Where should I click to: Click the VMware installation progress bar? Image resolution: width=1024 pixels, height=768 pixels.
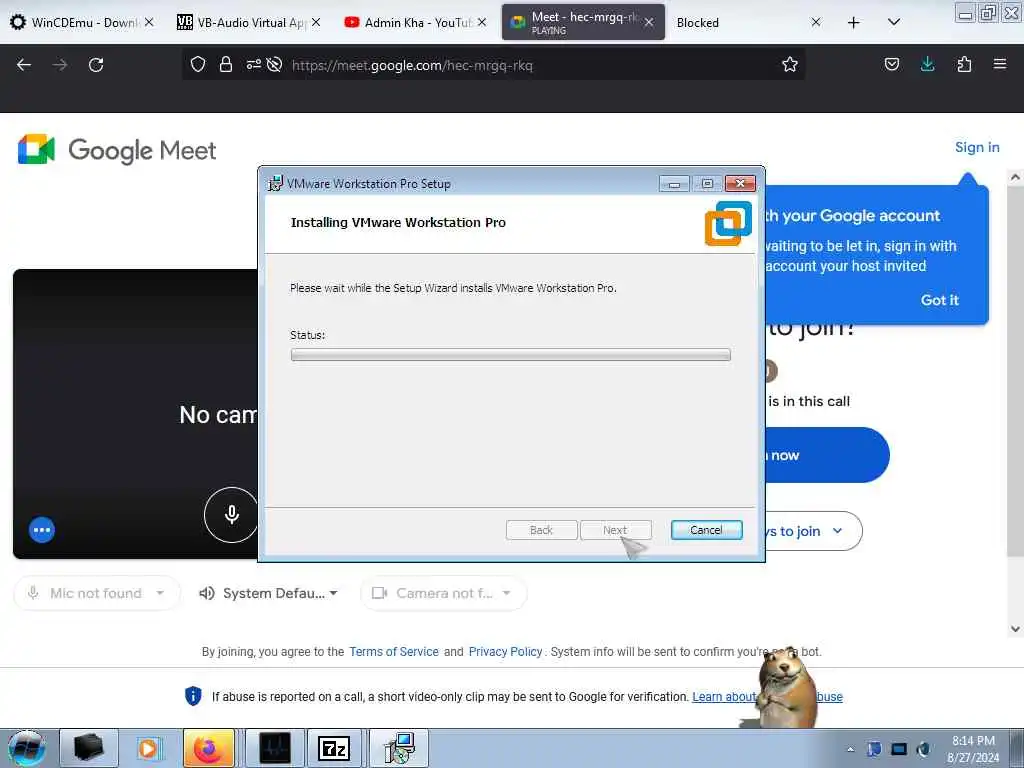point(510,355)
